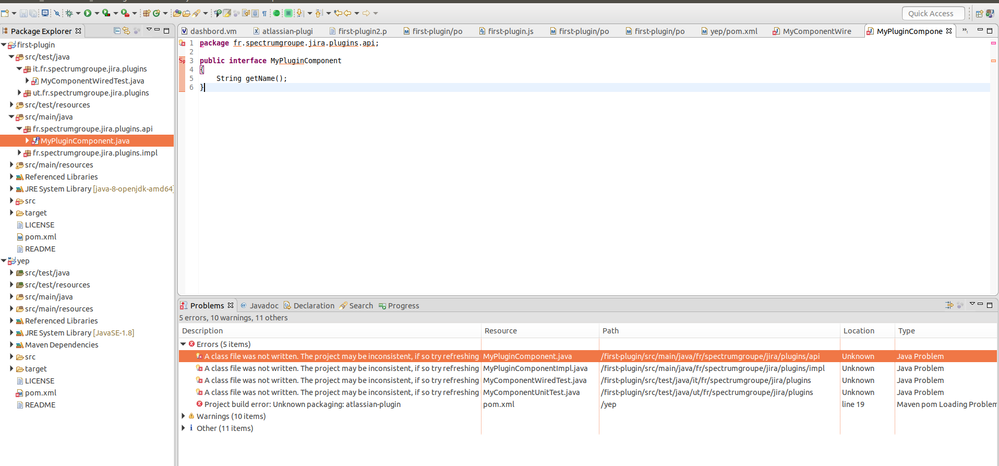The image size is (999, 466).
Task: Open the New file dropdown arrow
Action: (14, 13)
